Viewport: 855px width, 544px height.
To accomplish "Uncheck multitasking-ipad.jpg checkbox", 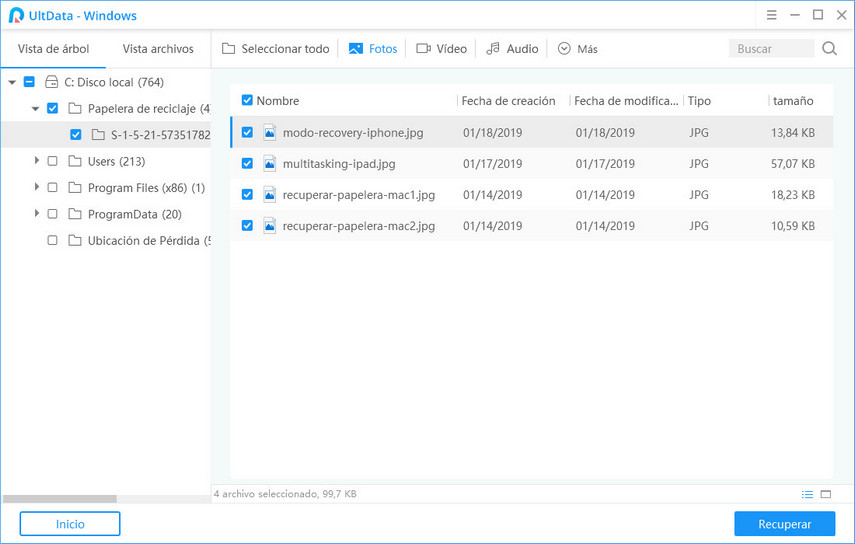I will [247, 164].
